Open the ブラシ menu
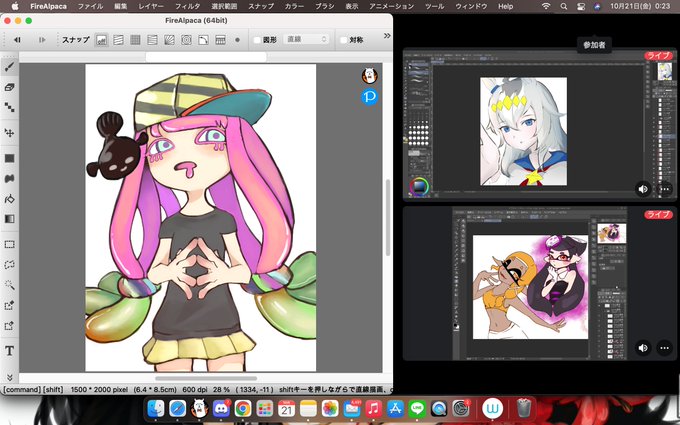 (x=324, y=6)
